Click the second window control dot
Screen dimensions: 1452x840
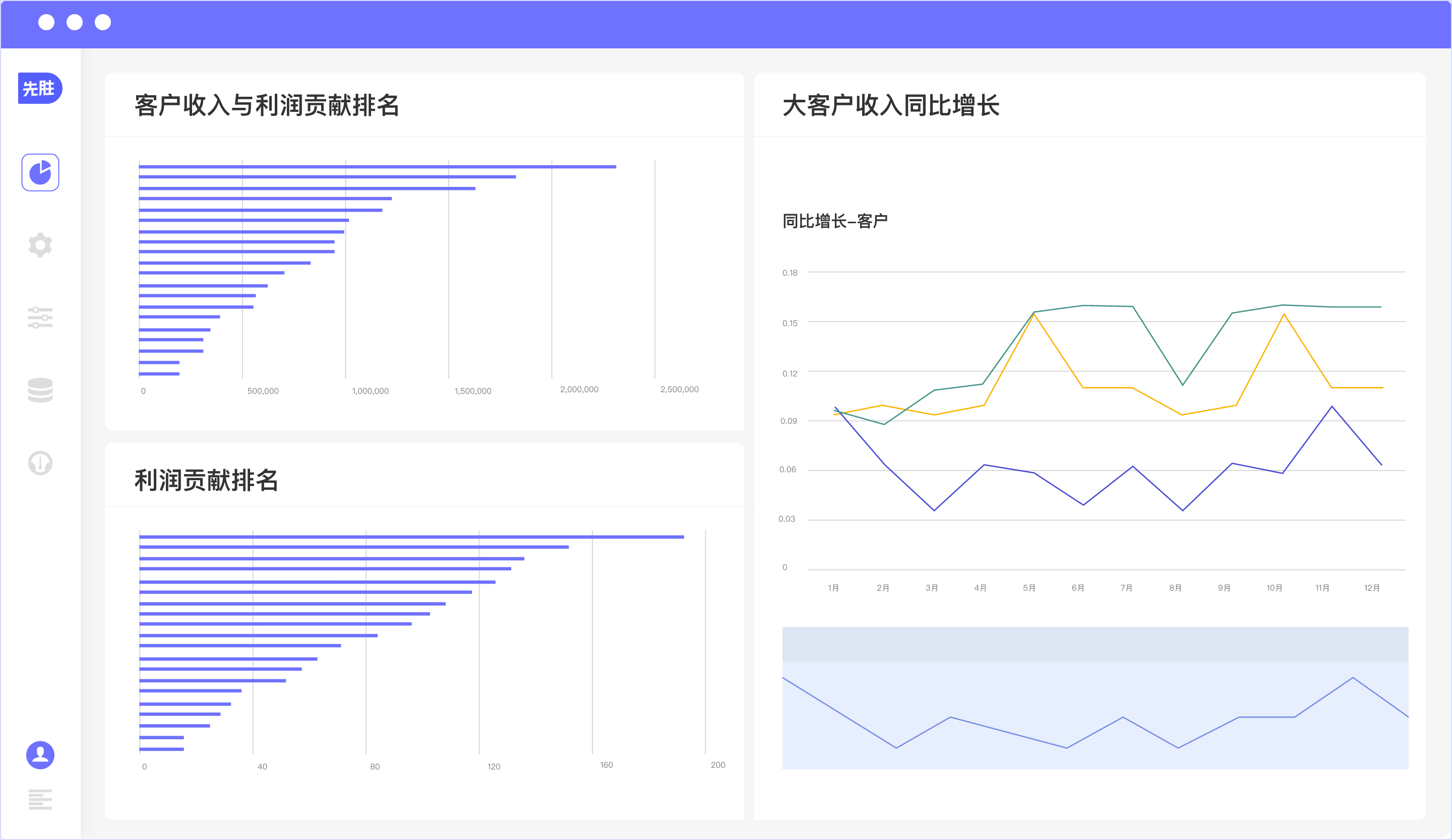74,23
